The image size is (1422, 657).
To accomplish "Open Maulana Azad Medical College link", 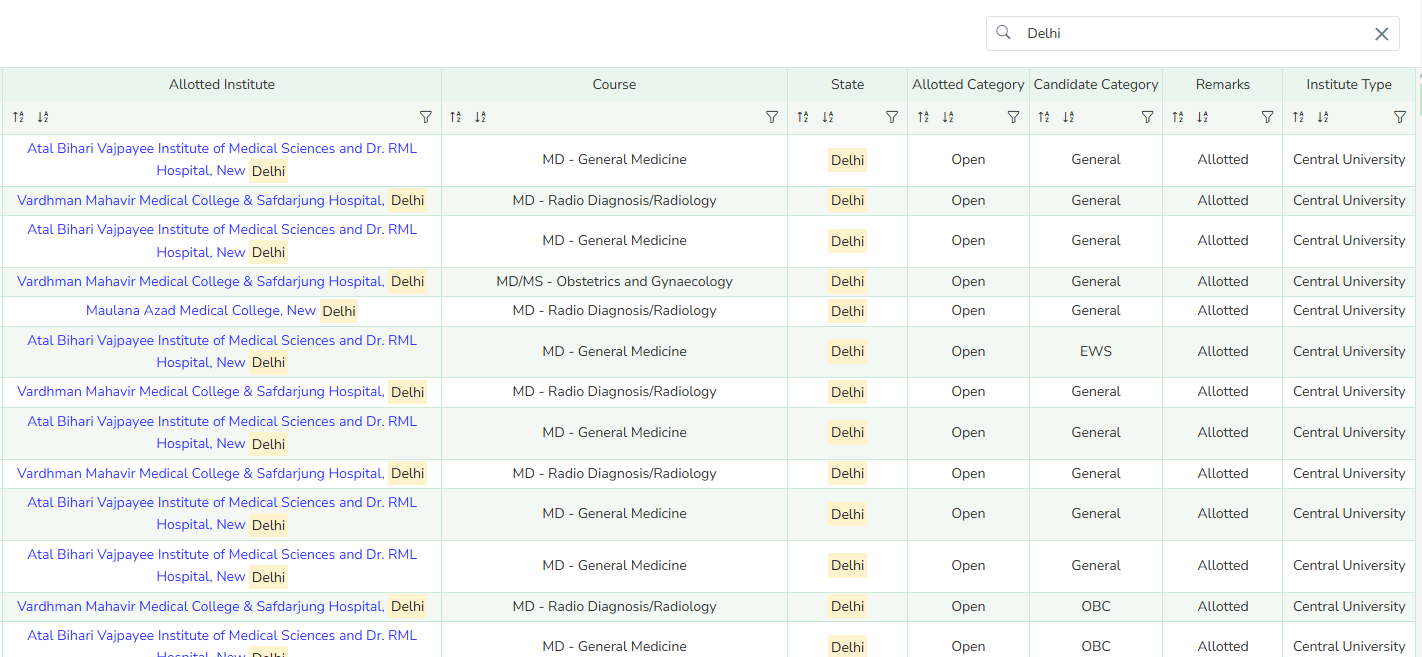I will 201,311.
